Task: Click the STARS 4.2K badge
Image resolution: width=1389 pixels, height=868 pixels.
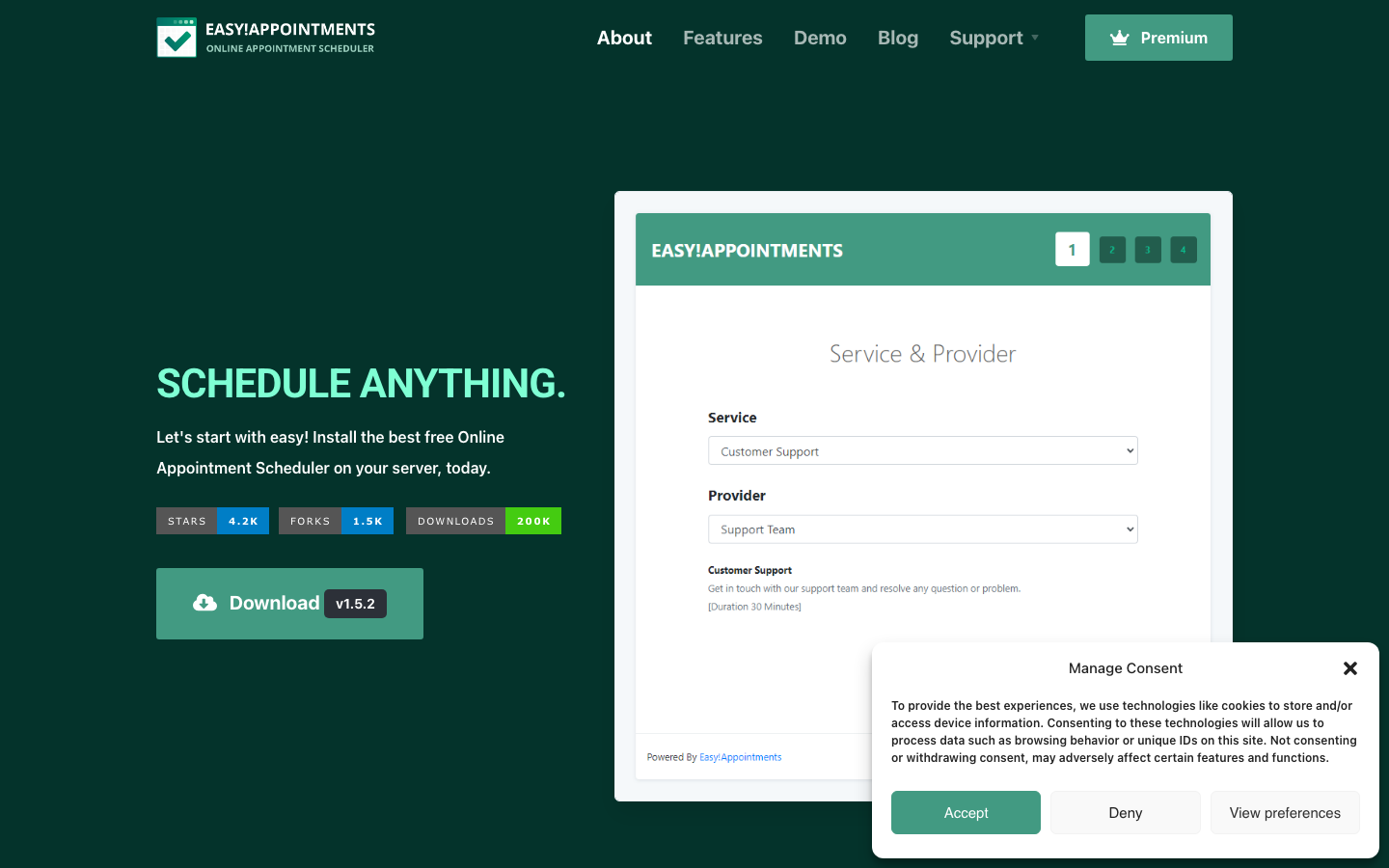Action: tap(212, 521)
